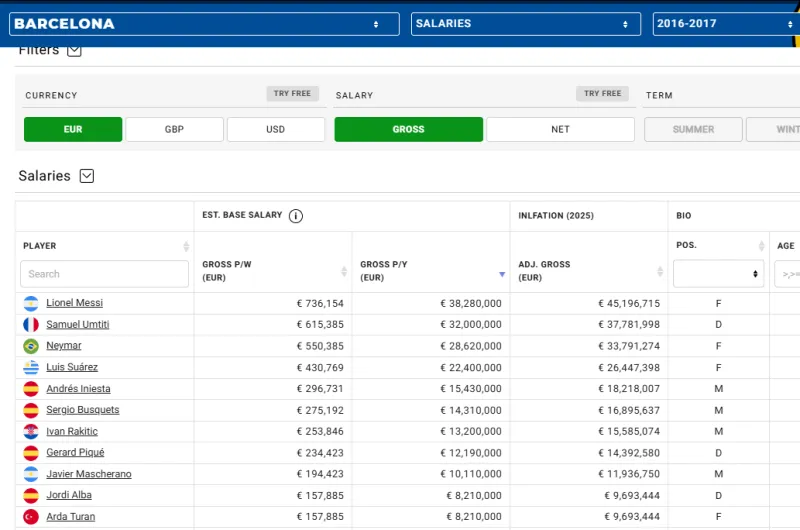Click Spain flag next to Gerard Piqué
This screenshot has height=530, width=800.
(x=31, y=452)
